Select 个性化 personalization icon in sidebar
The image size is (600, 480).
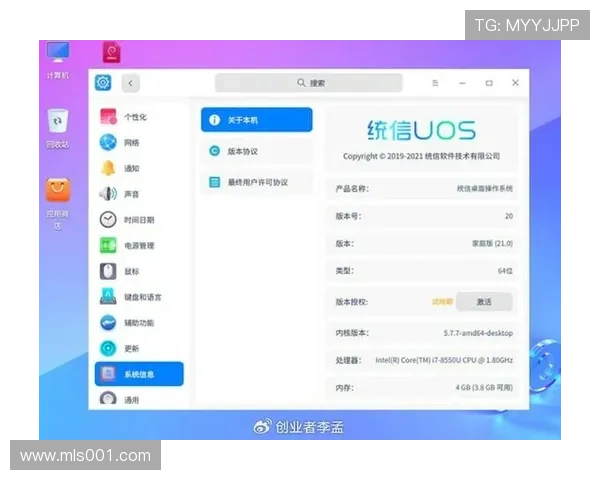pyautogui.click(x=108, y=117)
